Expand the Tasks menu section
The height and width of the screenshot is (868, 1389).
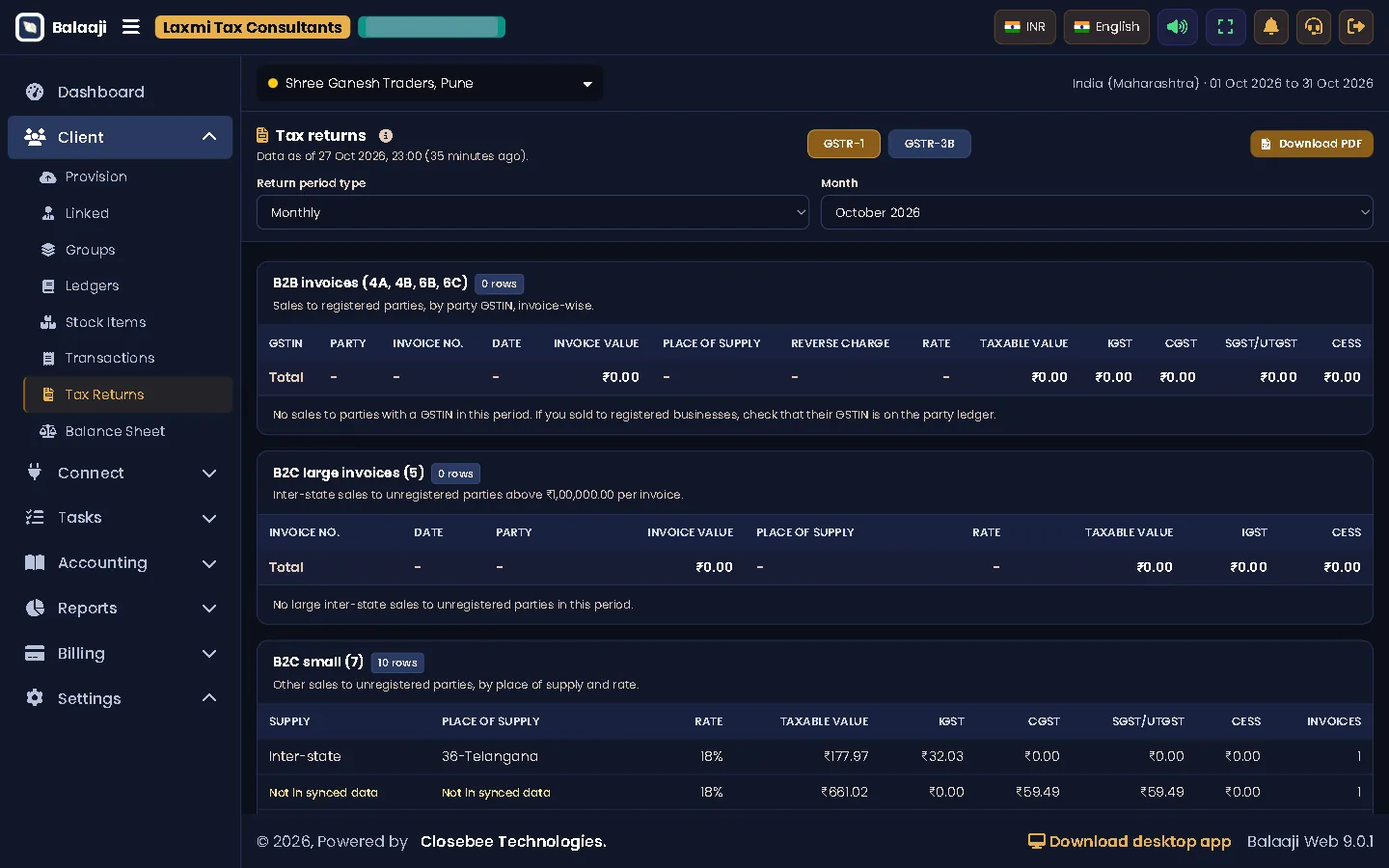pos(120,518)
